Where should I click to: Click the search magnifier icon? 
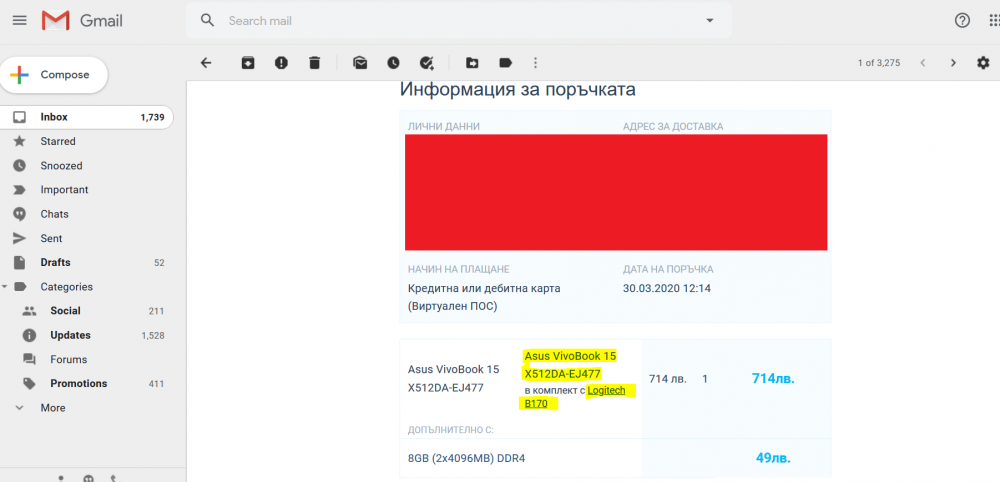207,20
